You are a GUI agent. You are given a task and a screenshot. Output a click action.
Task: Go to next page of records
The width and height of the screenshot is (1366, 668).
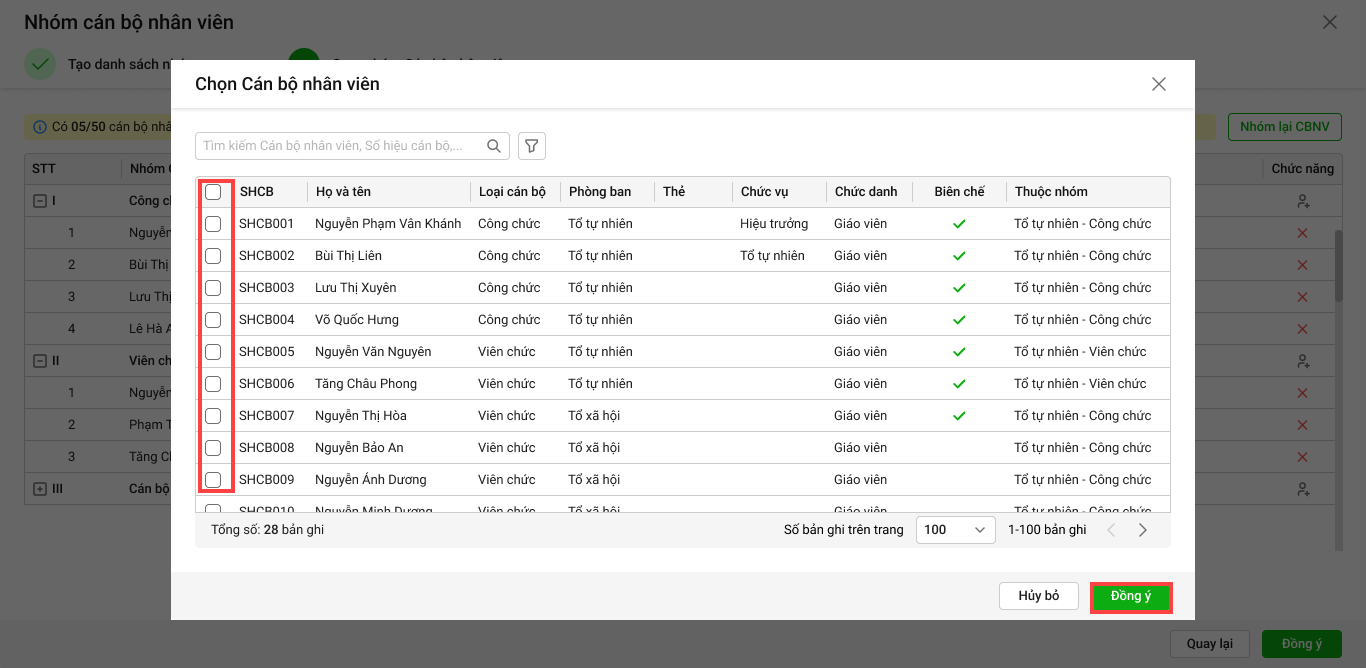click(x=1143, y=530)
